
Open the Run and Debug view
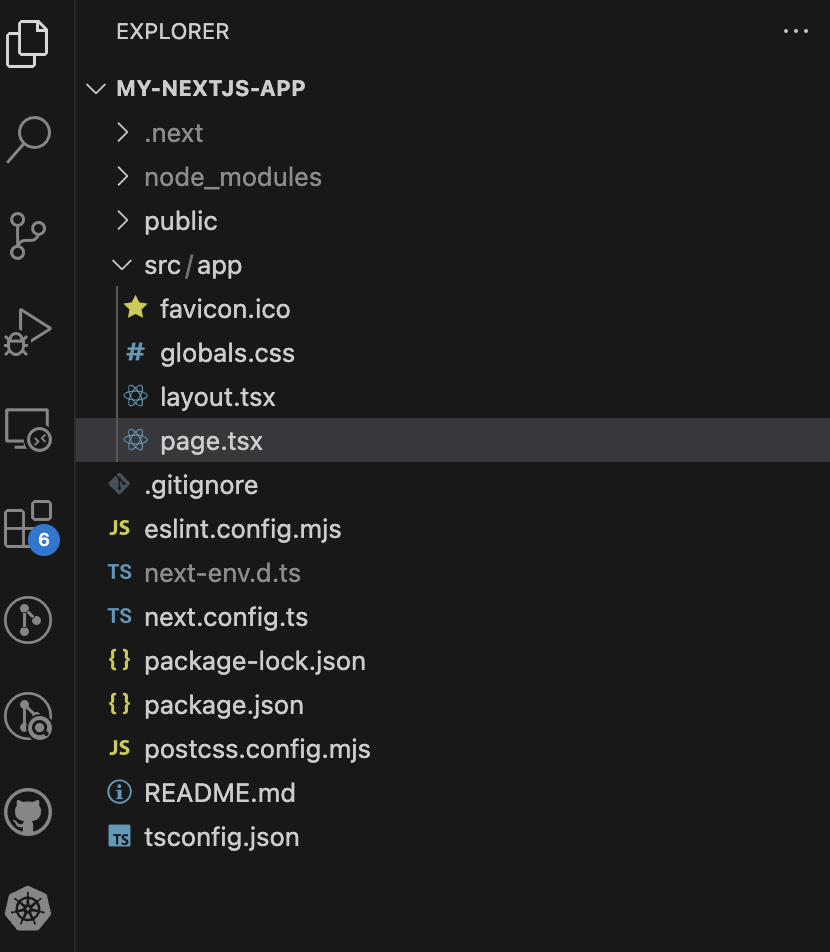28,332
